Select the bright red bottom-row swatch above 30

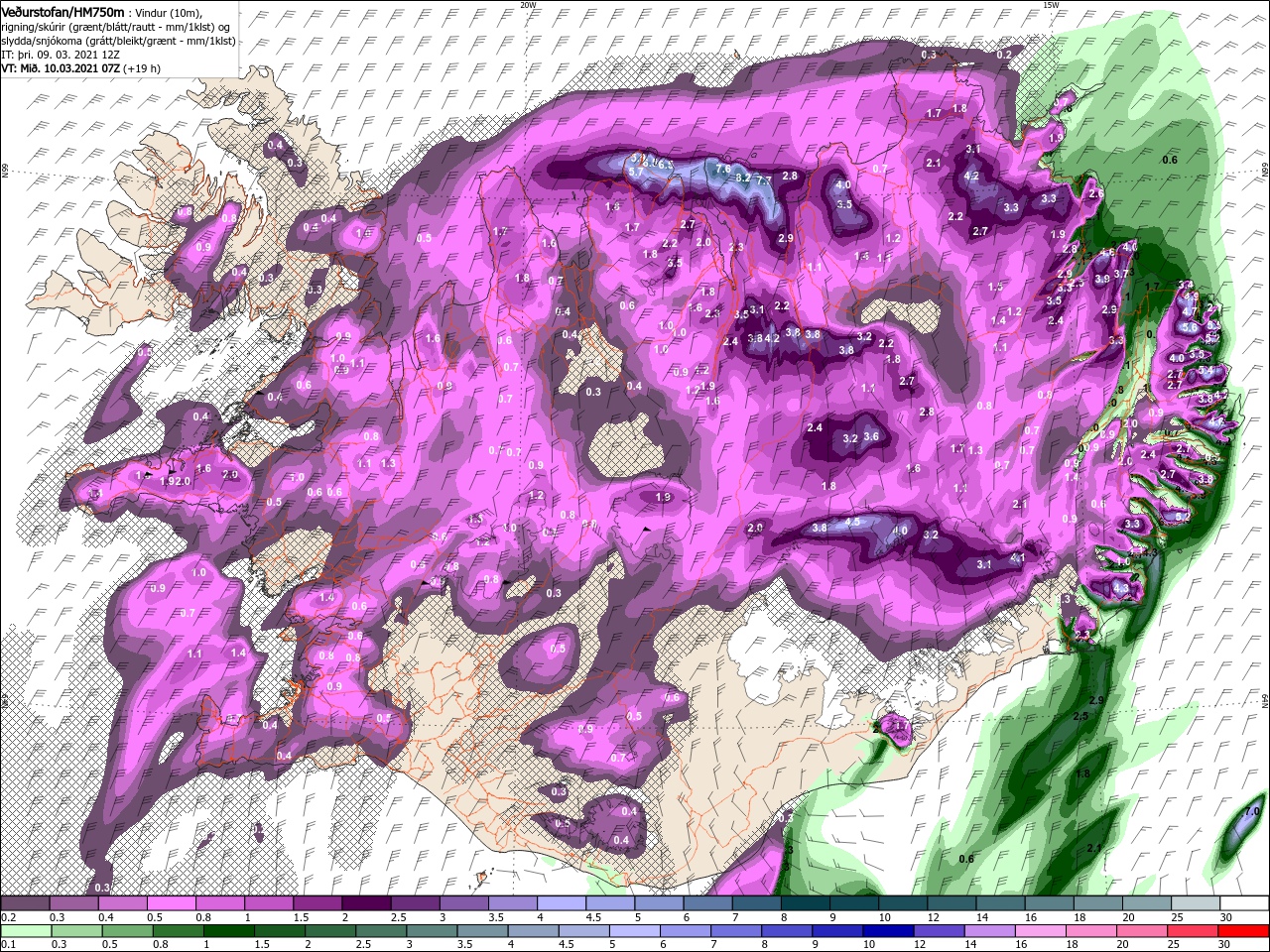coord(1242,931)
